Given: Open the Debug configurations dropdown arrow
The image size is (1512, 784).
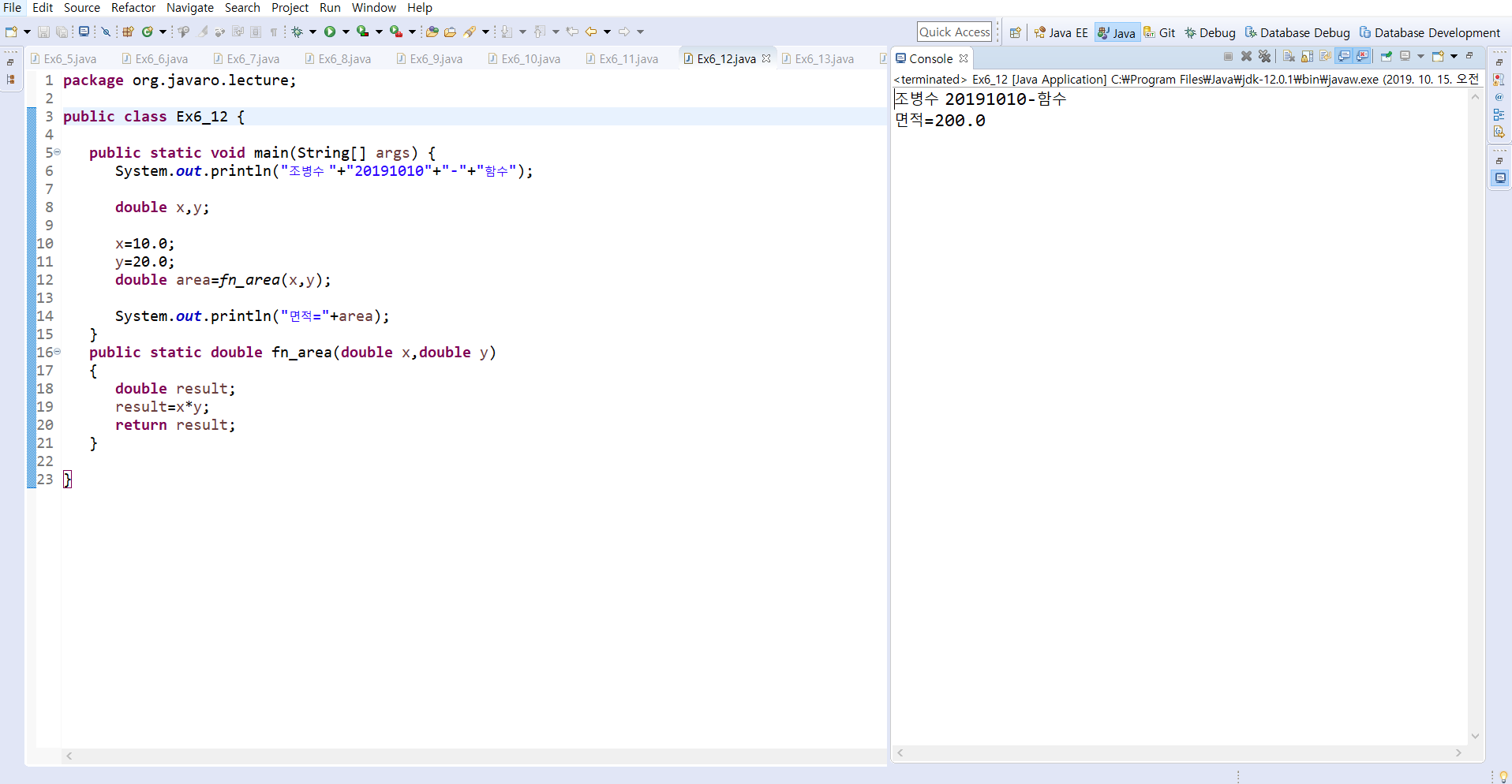Looking at the screenshot, I should click(313, 32).
